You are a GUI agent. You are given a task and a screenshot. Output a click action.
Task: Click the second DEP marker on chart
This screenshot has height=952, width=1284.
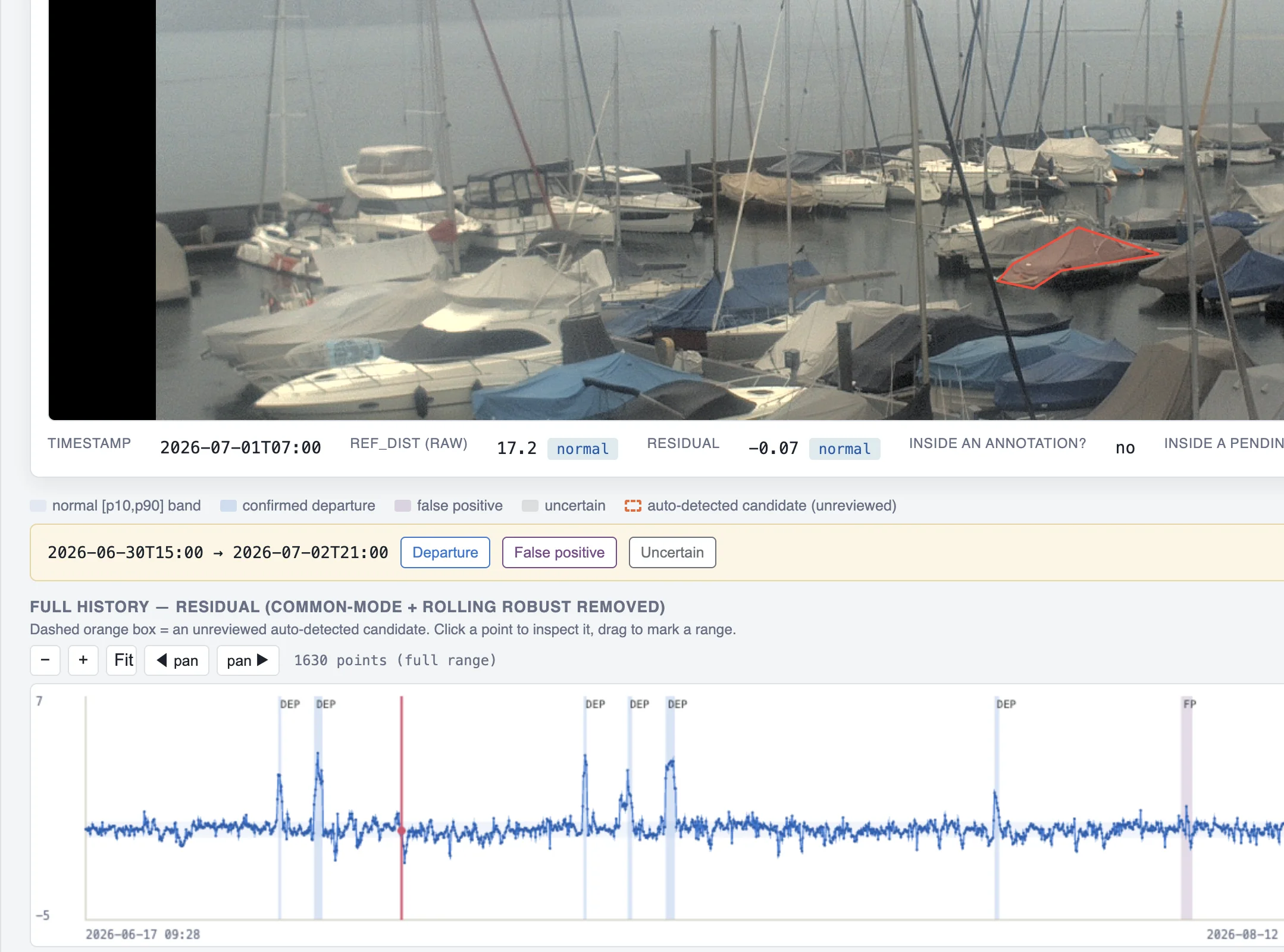click(325, 704)
